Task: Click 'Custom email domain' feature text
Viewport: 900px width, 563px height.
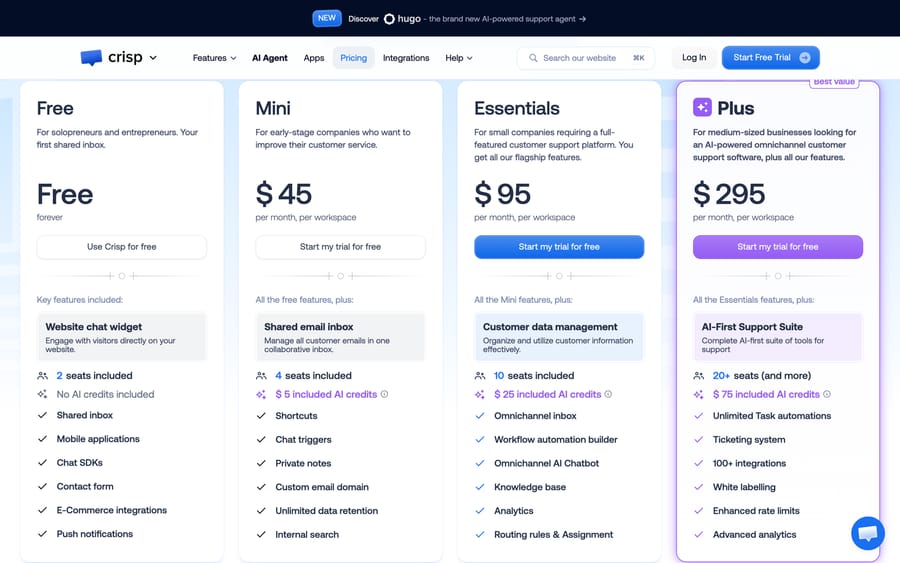Action: click(x=322, y=487)
